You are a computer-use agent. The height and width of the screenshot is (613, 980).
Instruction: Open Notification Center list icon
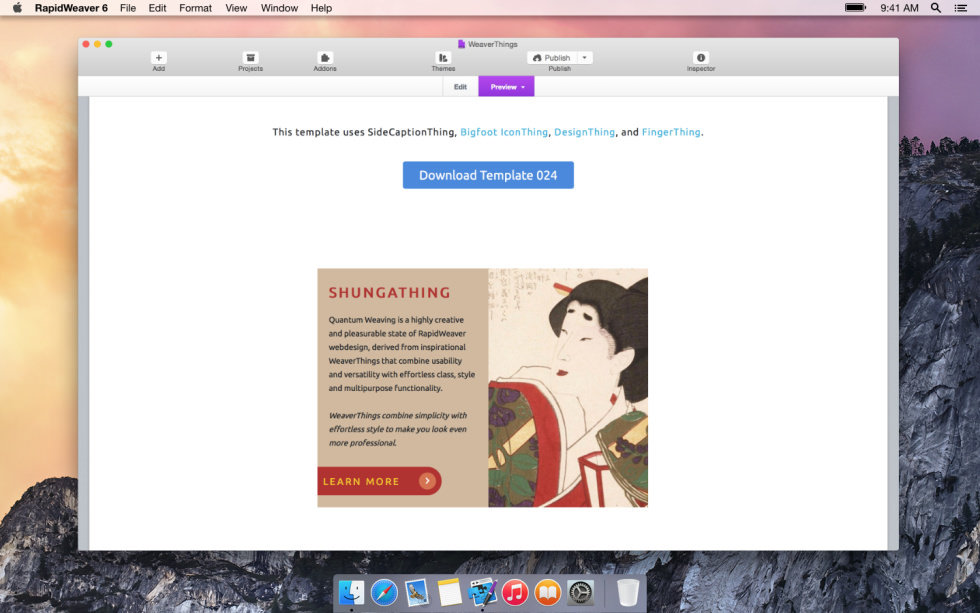(961, 7)
